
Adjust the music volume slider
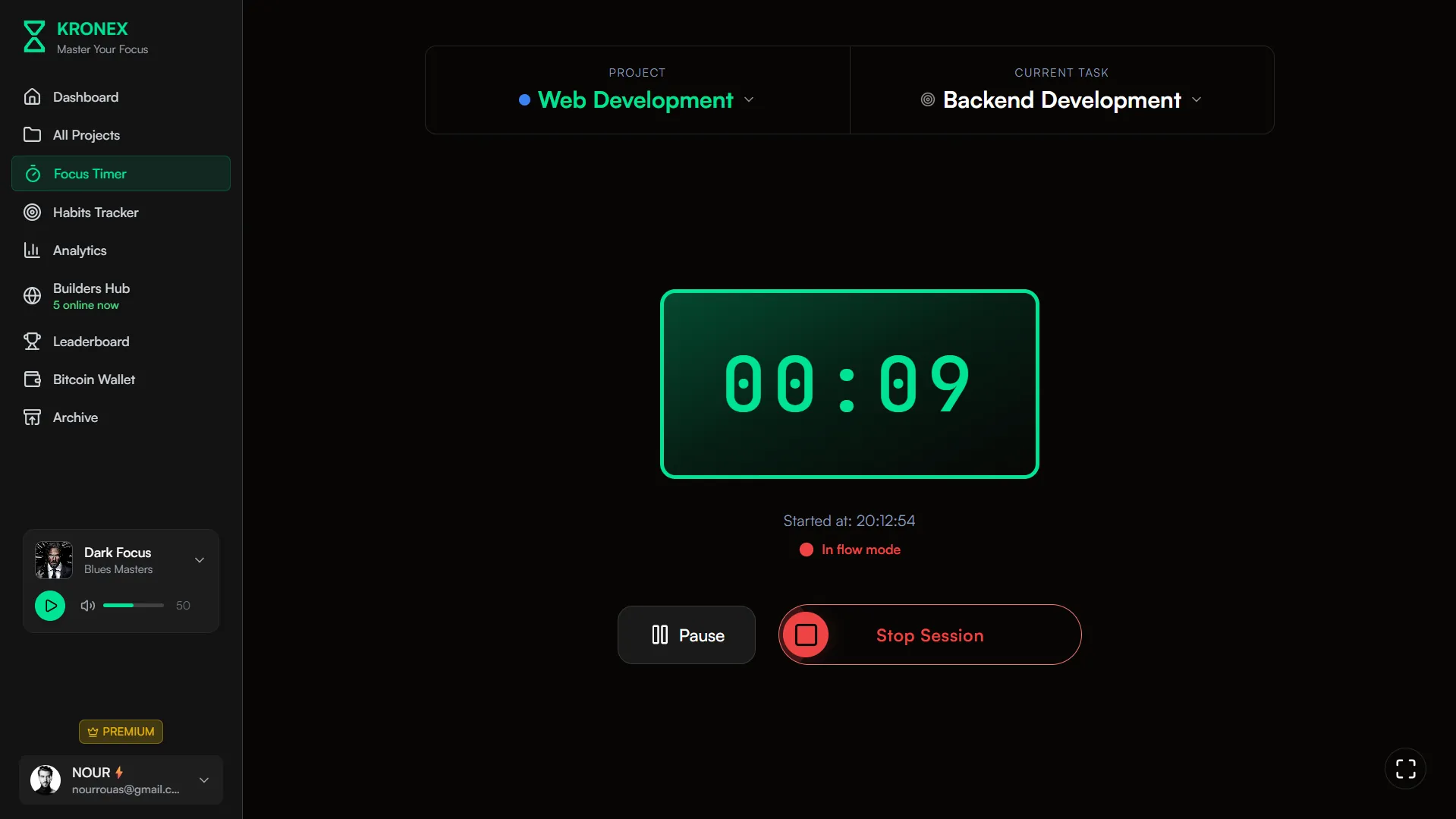point(133,605)
